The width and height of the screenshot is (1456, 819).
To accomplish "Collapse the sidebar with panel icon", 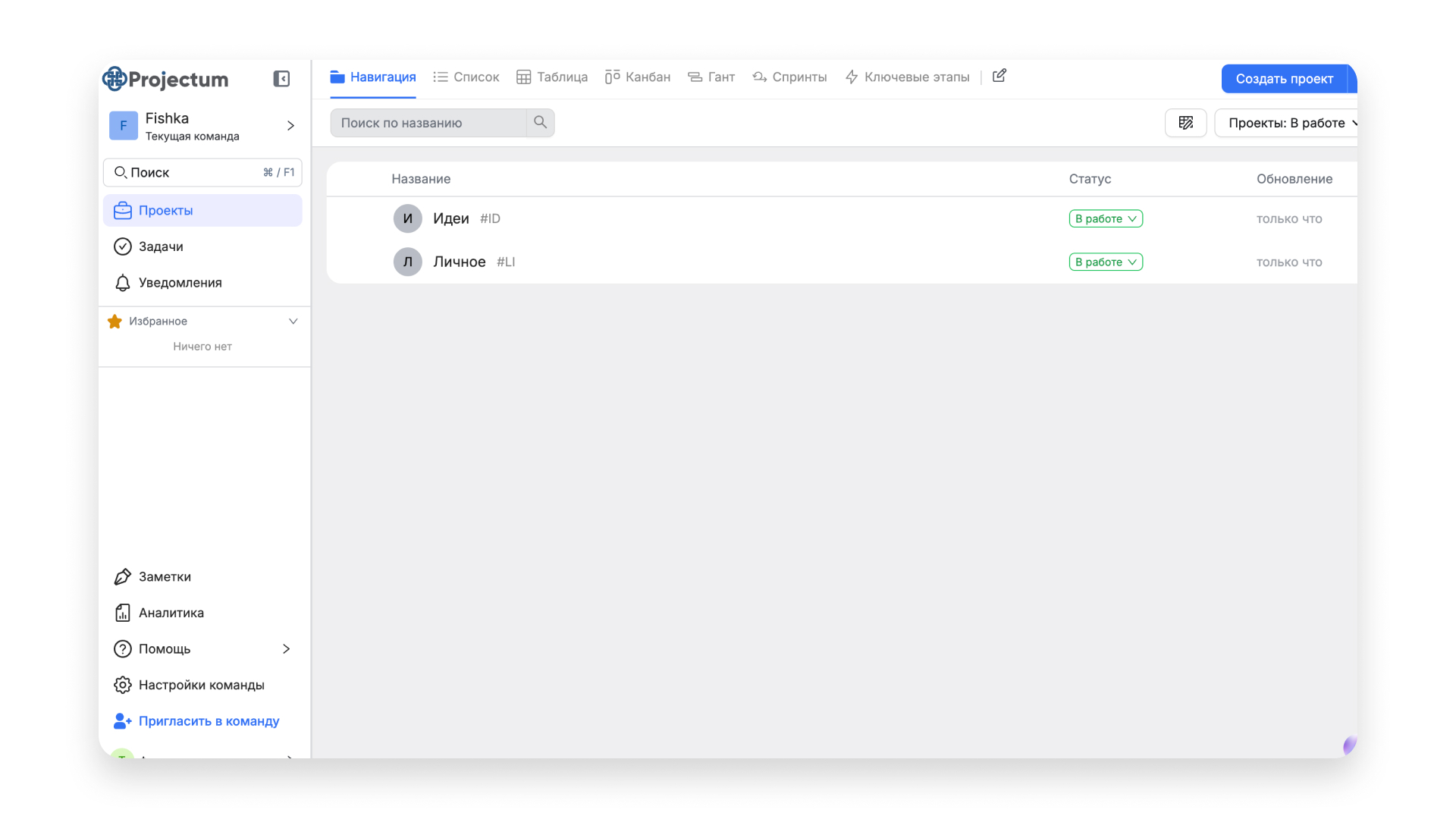I will tap(281, 79).
